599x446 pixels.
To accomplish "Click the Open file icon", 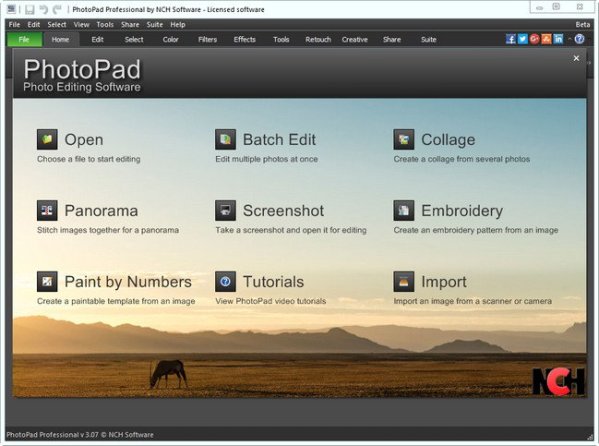I will [x=47, y=139].
